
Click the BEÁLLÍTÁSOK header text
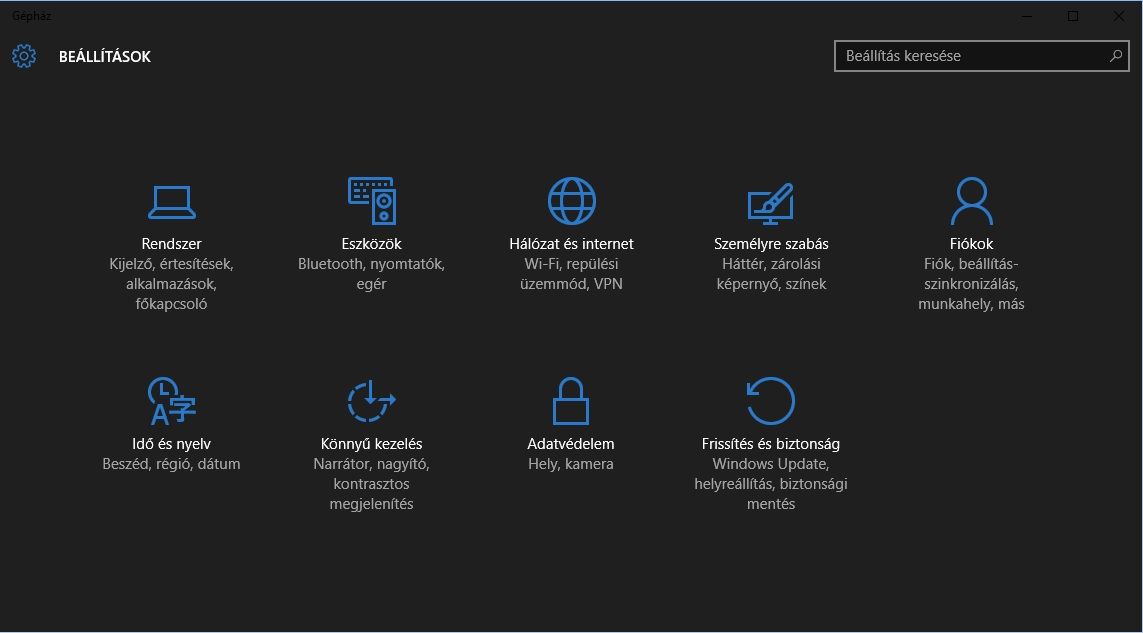pyautogui.click(x=105, y=56)
